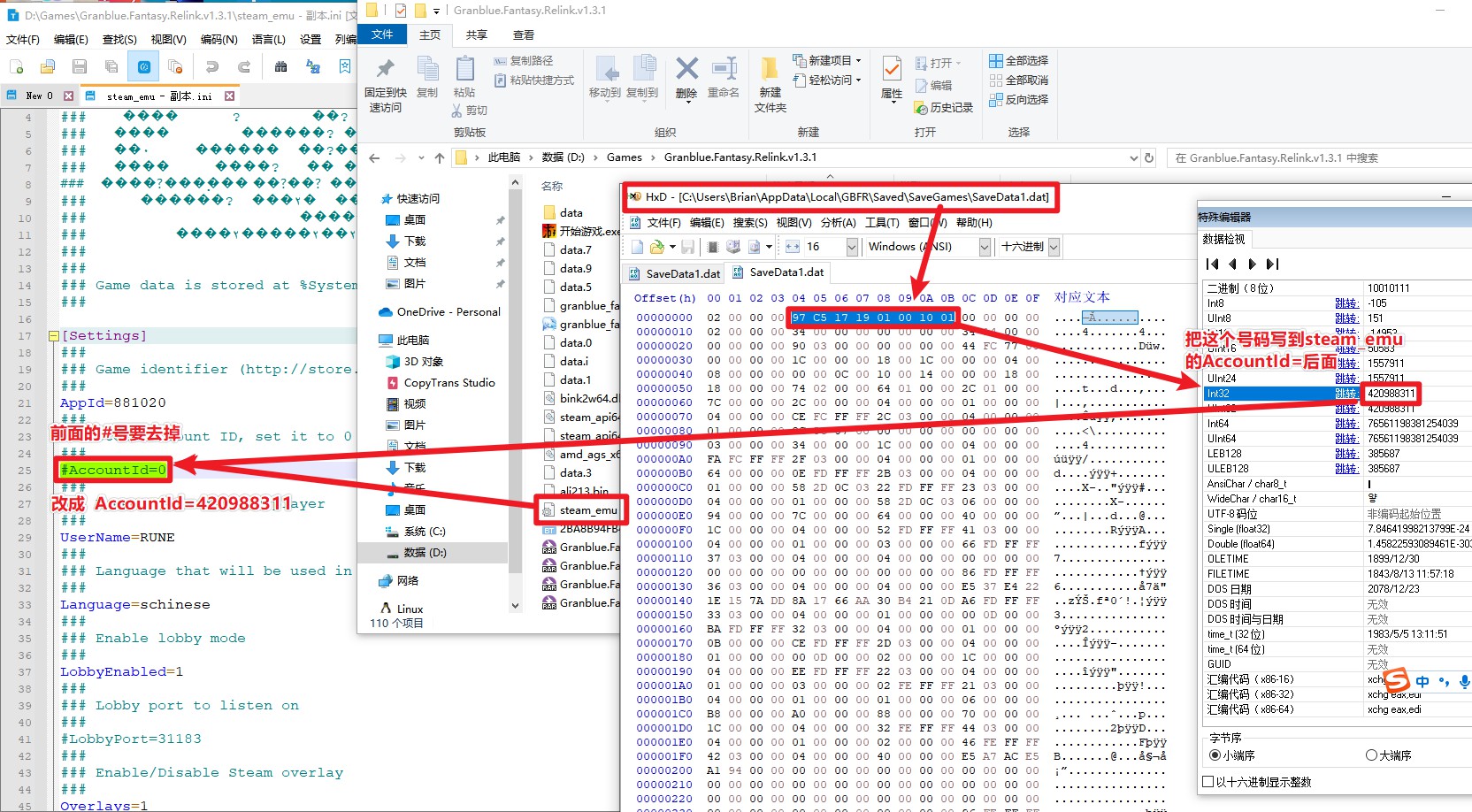Click bookmark star icon in Notepad toolbar

click(345, 66)
